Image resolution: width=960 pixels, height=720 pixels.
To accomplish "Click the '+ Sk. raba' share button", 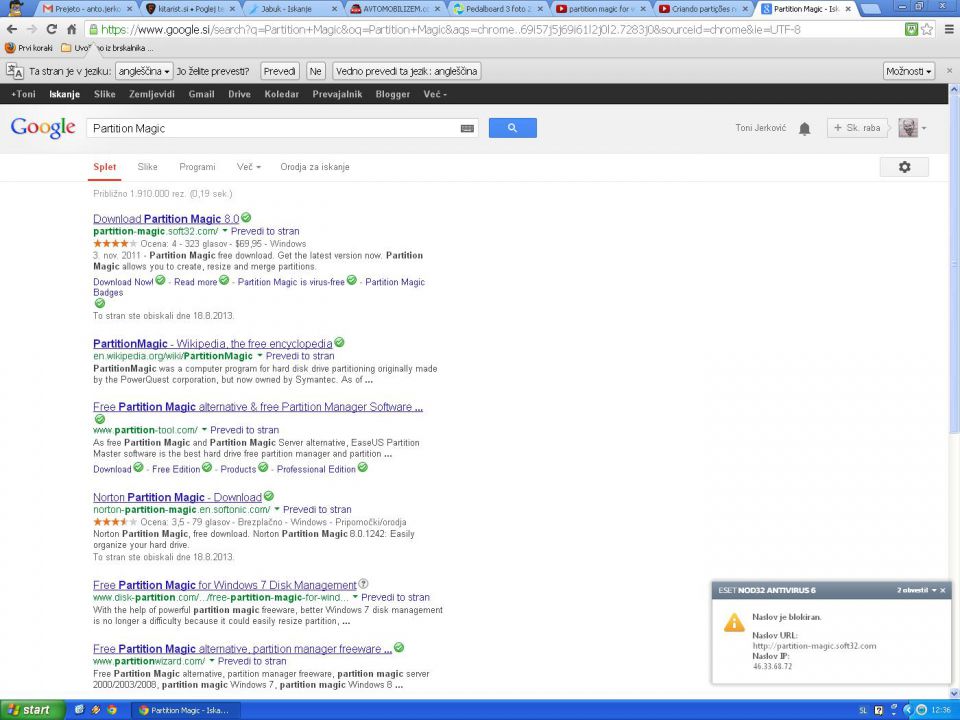I will point(857,128).
